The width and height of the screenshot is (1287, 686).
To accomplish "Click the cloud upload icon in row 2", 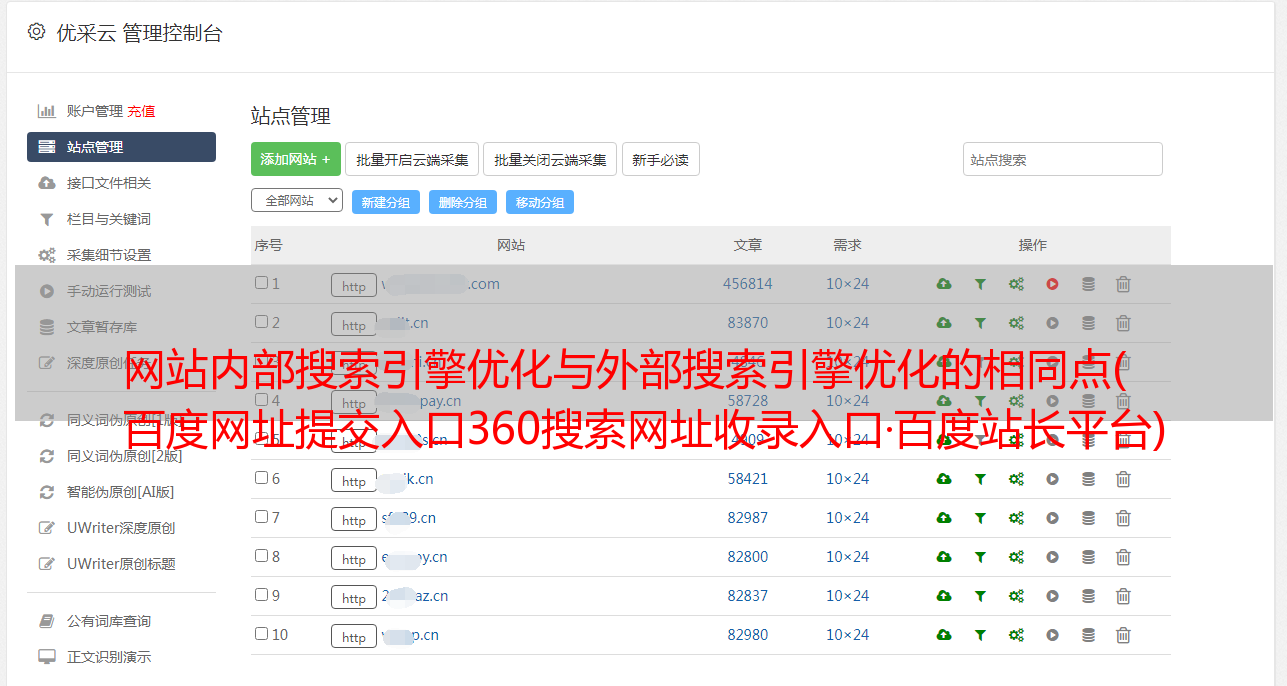I will (x=944, y=323).
